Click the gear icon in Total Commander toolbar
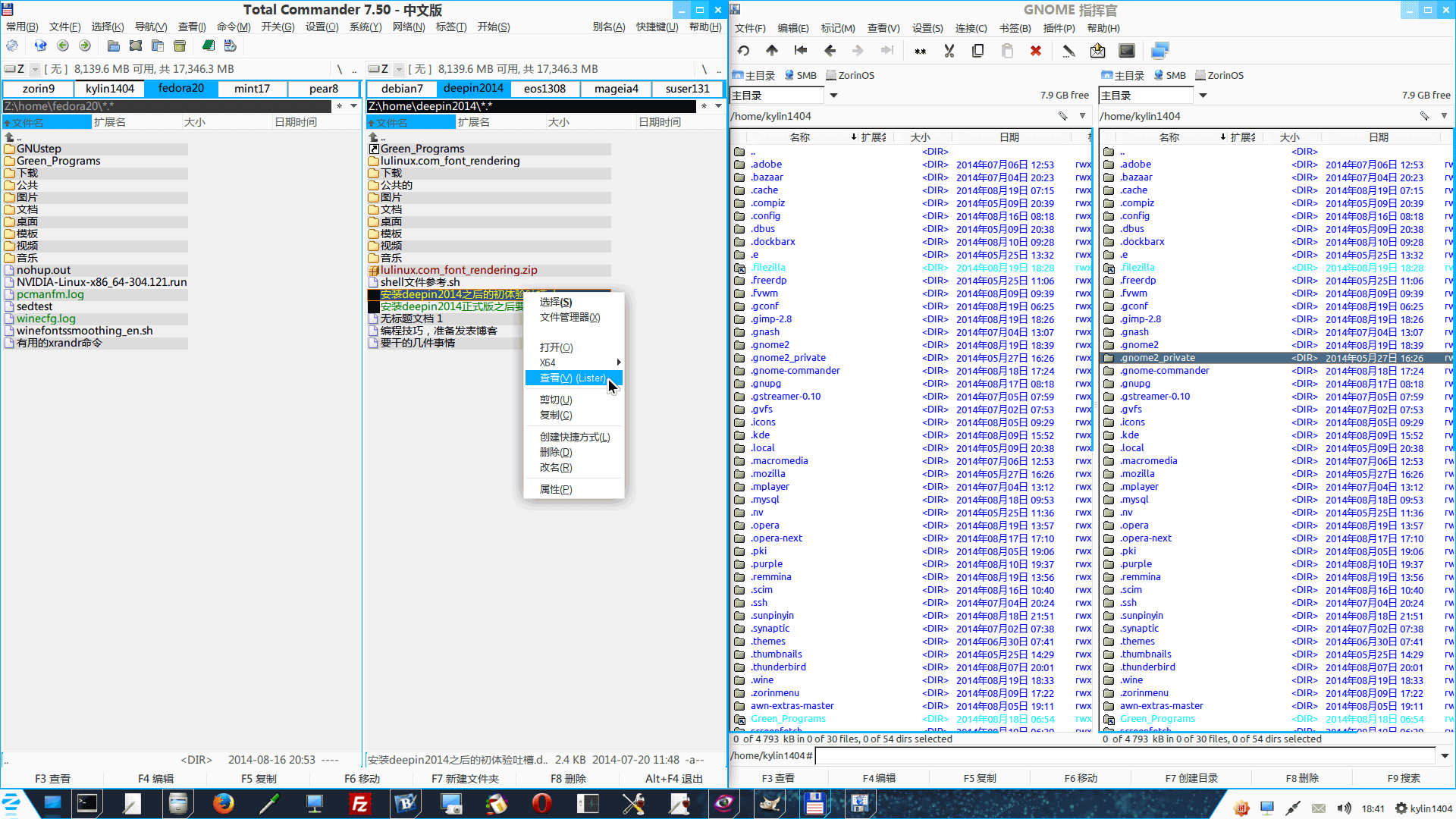Viewport: 1456px width, 819px height. [12, 46]
